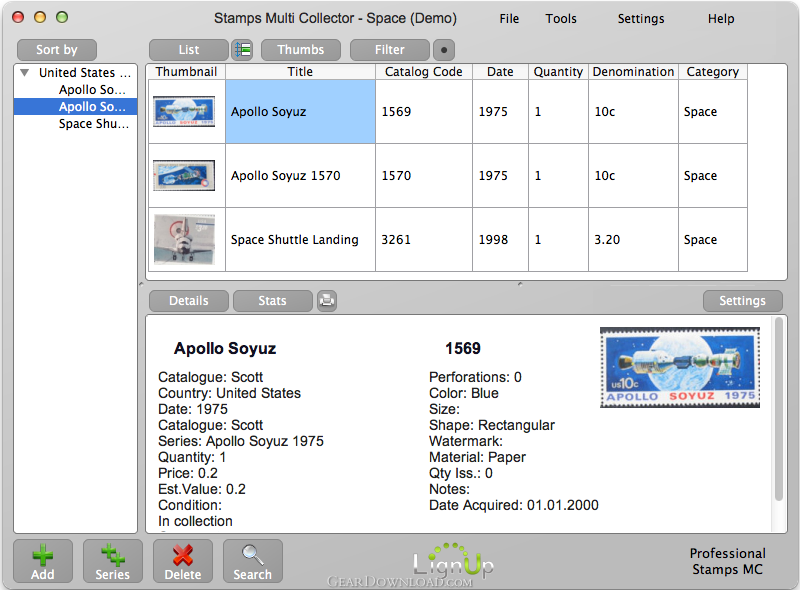
Task: Click the 'Date Acquired: 01.01.2000' detail line
Action: pos(514,505)
